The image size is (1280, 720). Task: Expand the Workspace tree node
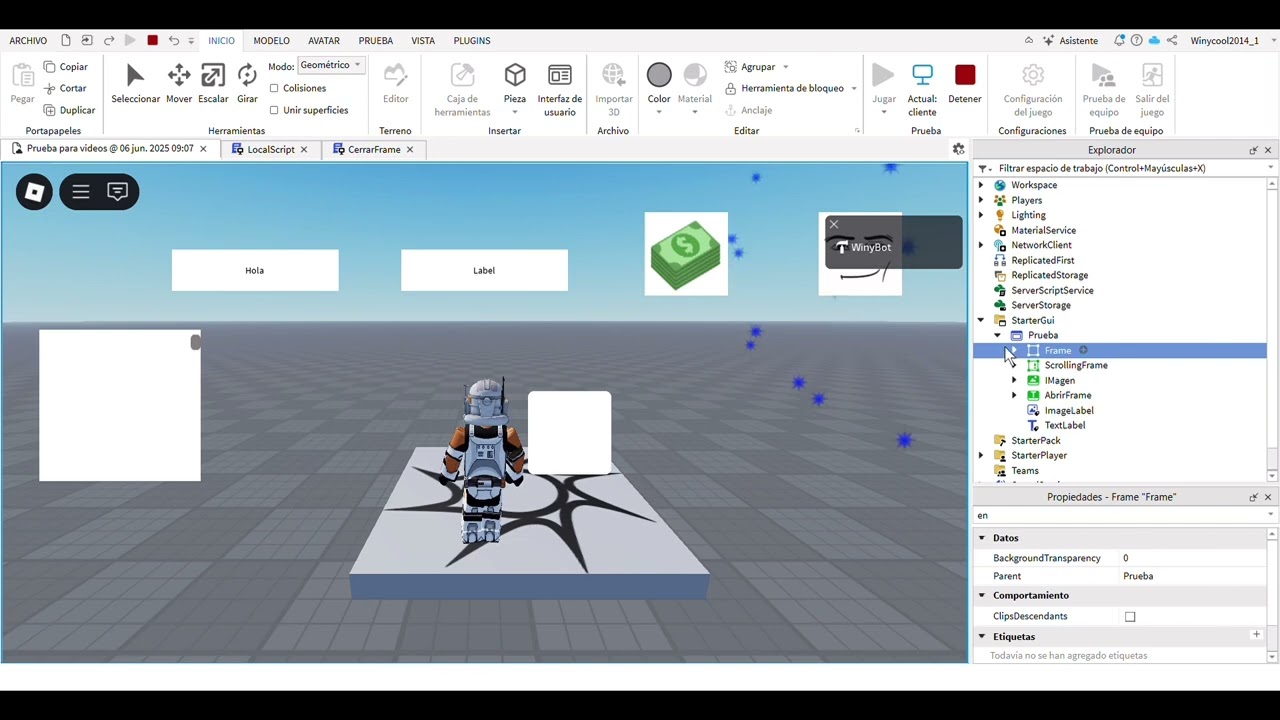coord(981,185)
